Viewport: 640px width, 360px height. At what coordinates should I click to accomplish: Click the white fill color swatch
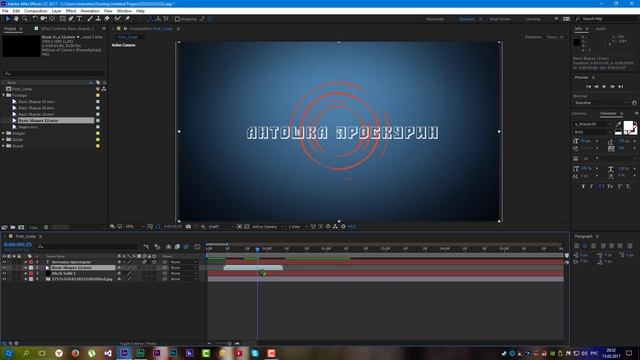pyautogui.click(x=628, y=126)
